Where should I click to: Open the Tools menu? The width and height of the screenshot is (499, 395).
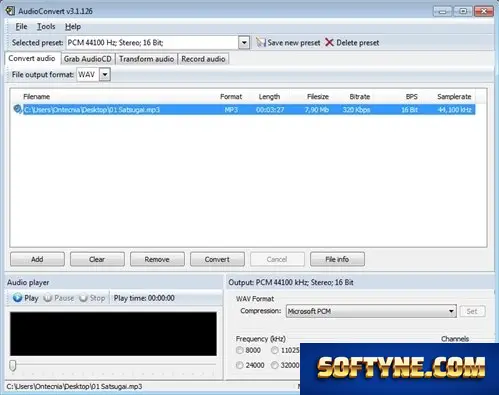(46, 26)
